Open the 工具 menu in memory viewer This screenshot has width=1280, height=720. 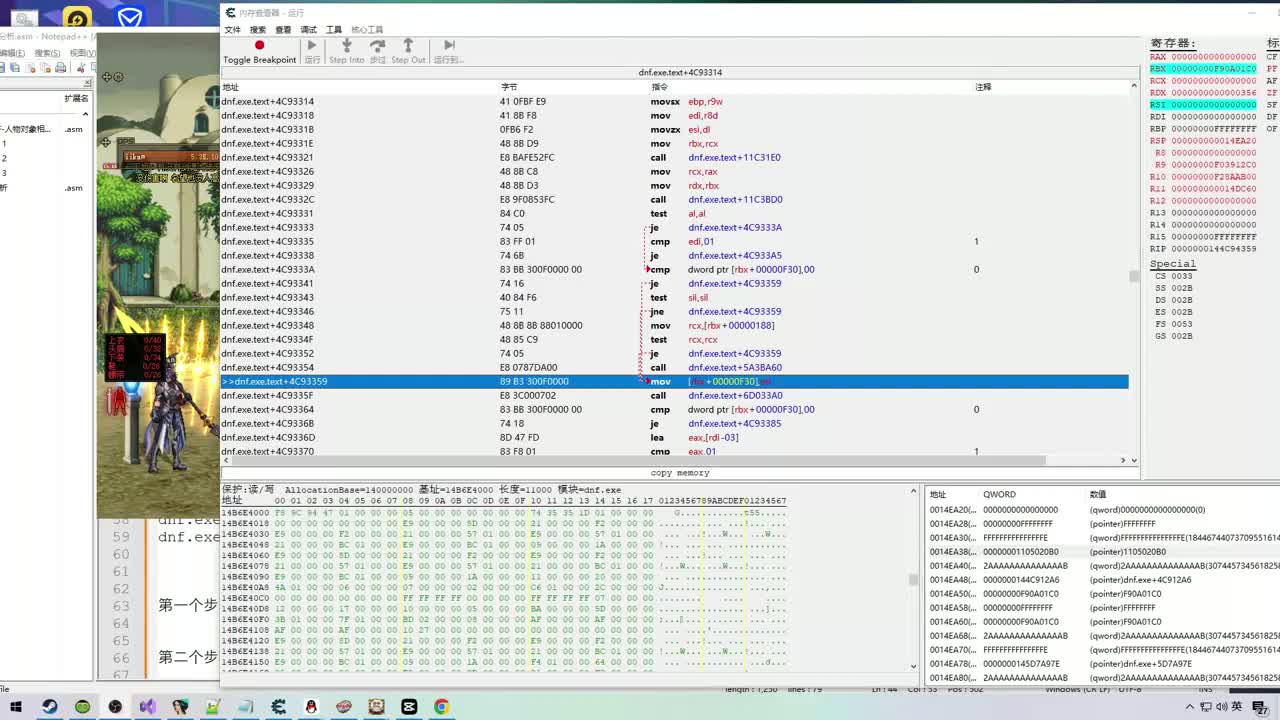[x=334, y=30]
